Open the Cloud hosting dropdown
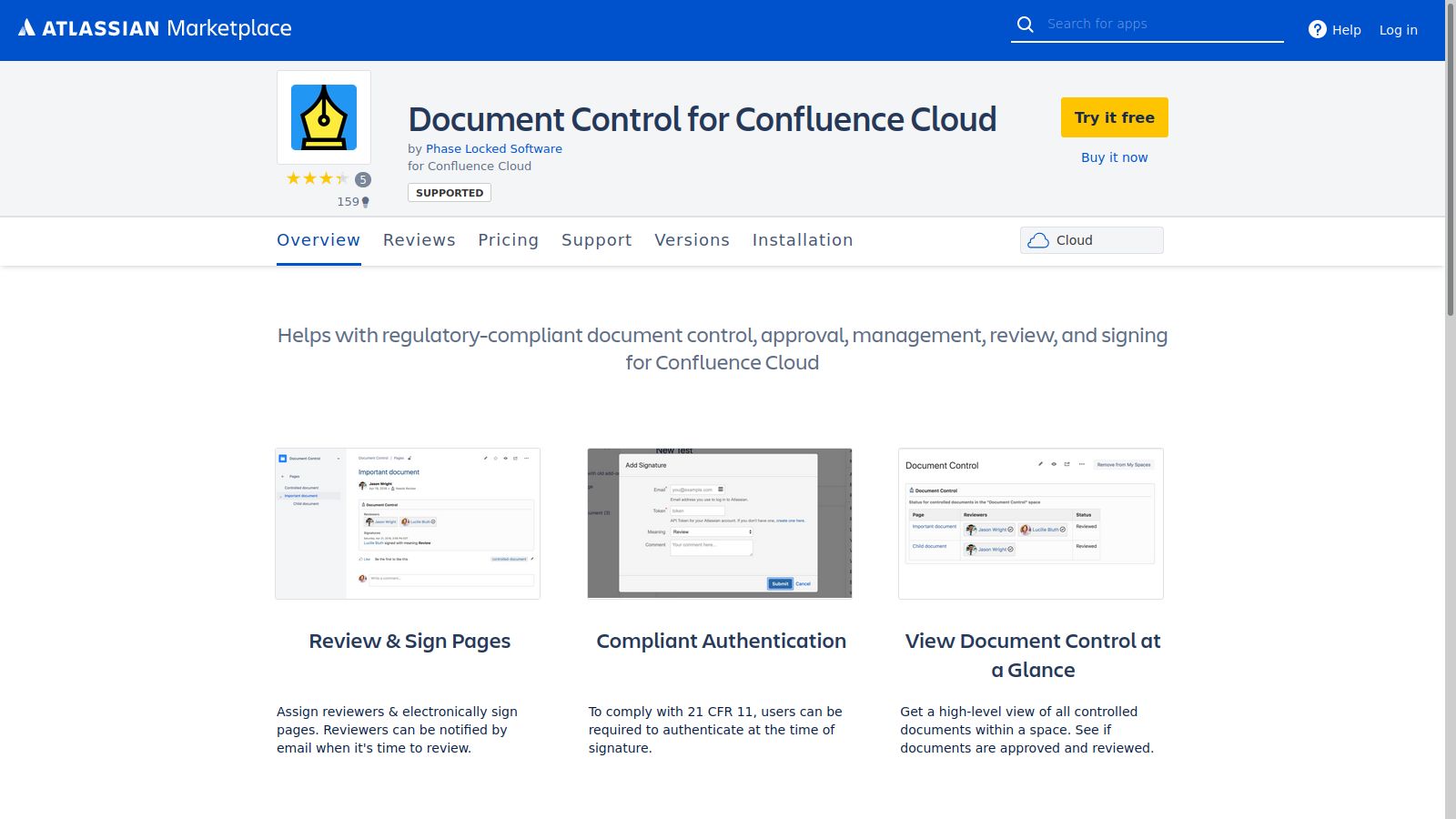This screenshot has width=1456, height=819. click(1092, 240)
